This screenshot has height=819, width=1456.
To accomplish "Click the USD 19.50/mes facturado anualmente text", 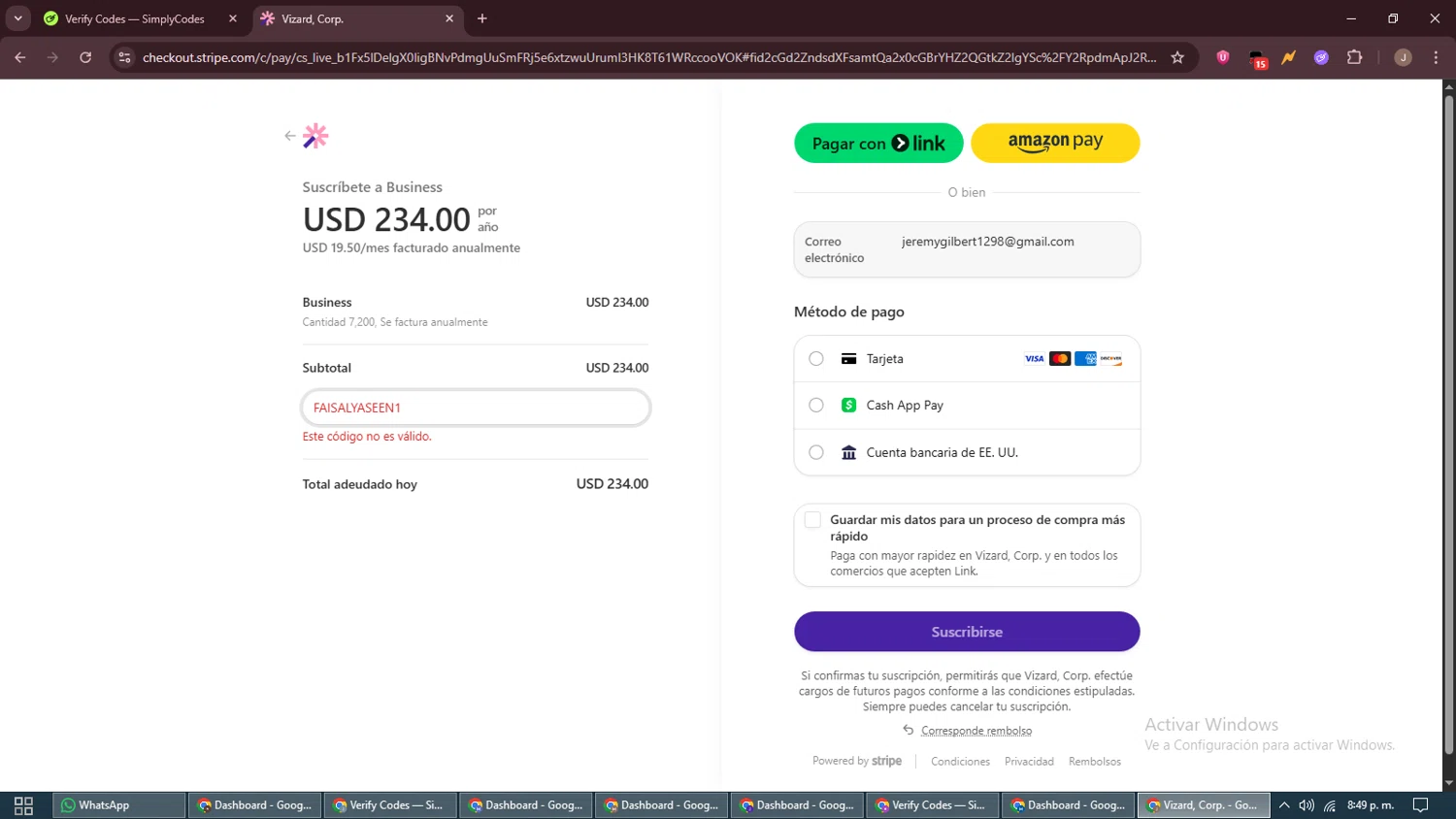I will click(x=412, y=248).
